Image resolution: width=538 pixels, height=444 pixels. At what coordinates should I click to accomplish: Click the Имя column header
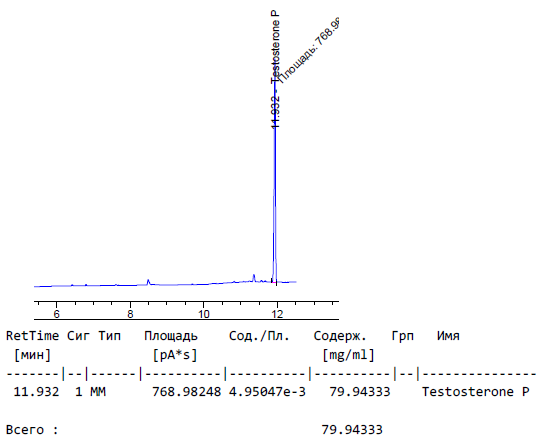[x=448, y=336]
